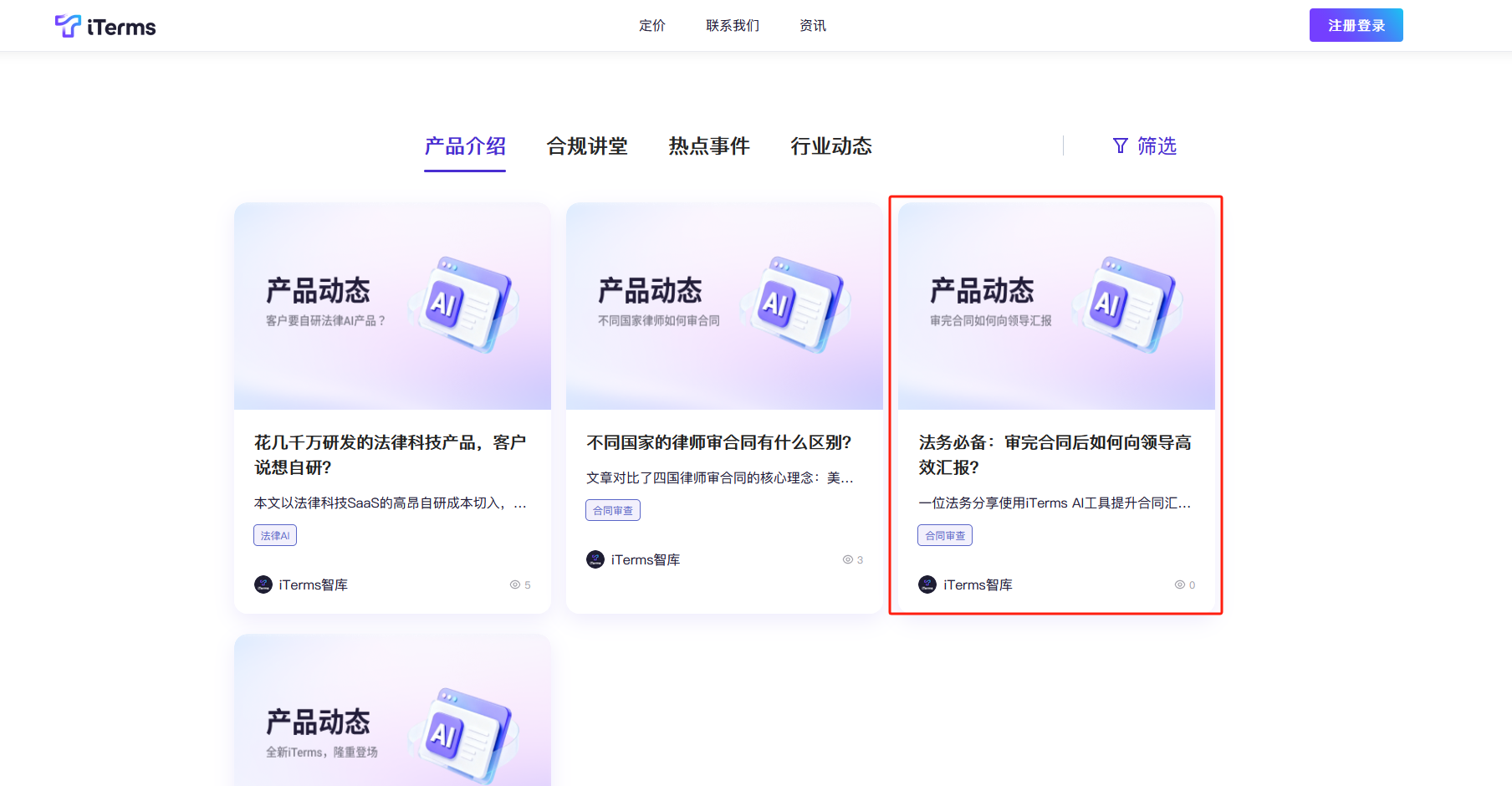Open the 定价 pricing page
This screenshot has height=786, width=1512.
652,26
